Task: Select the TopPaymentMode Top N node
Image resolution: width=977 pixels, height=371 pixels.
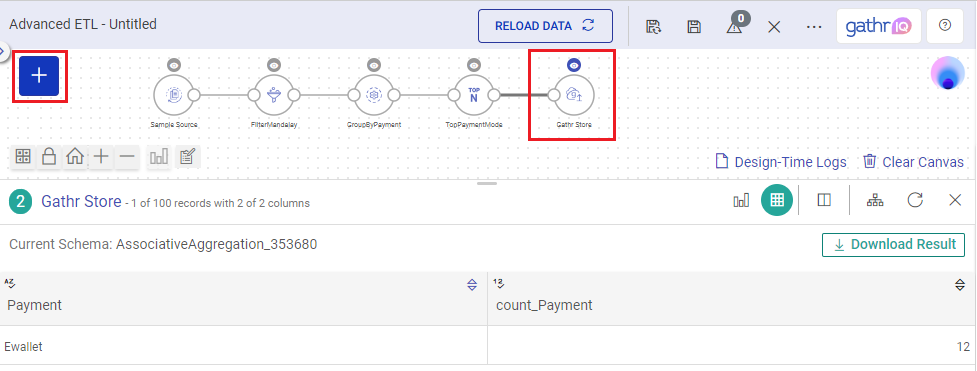Action: pyautogui.click(x=474, y=95)
